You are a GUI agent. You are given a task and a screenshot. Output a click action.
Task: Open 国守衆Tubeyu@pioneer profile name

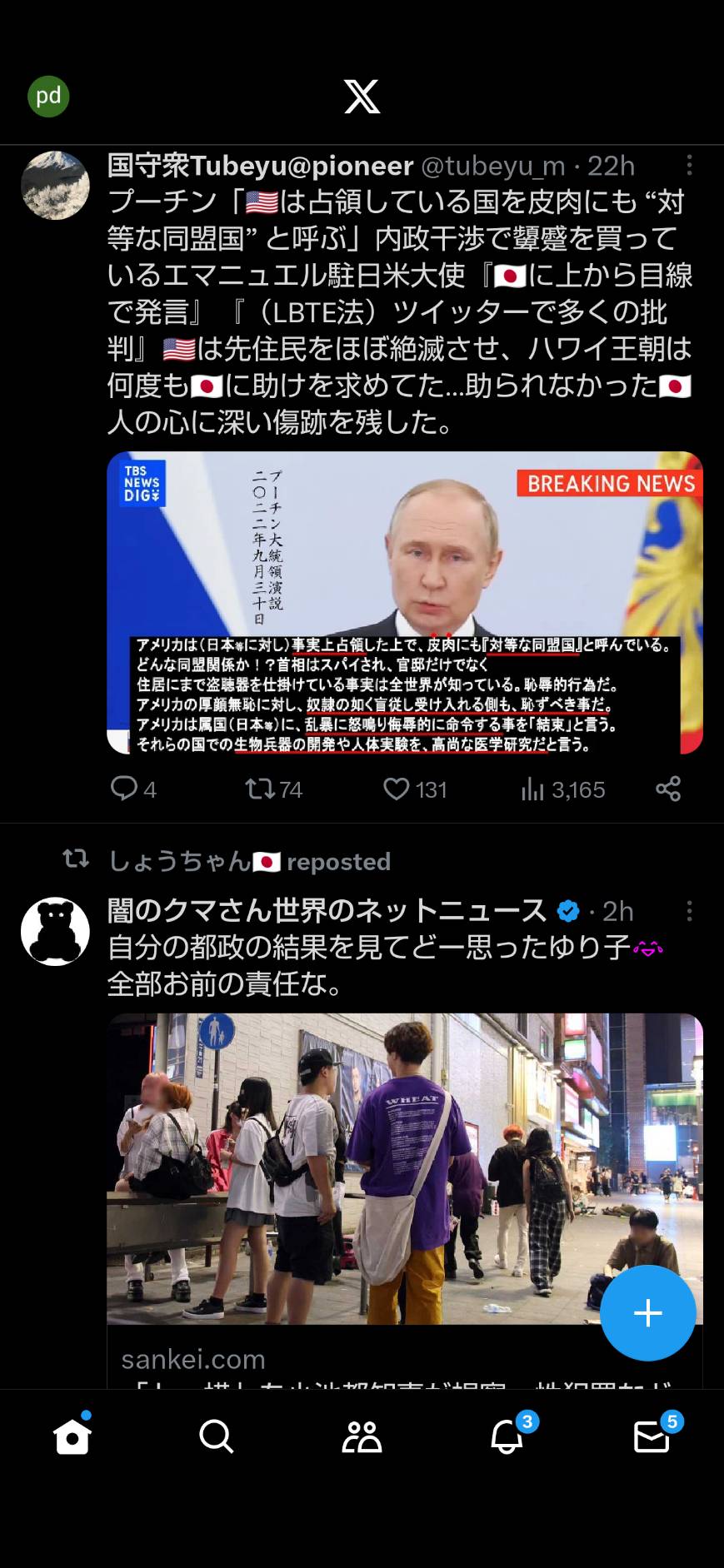tap(261, 166)
